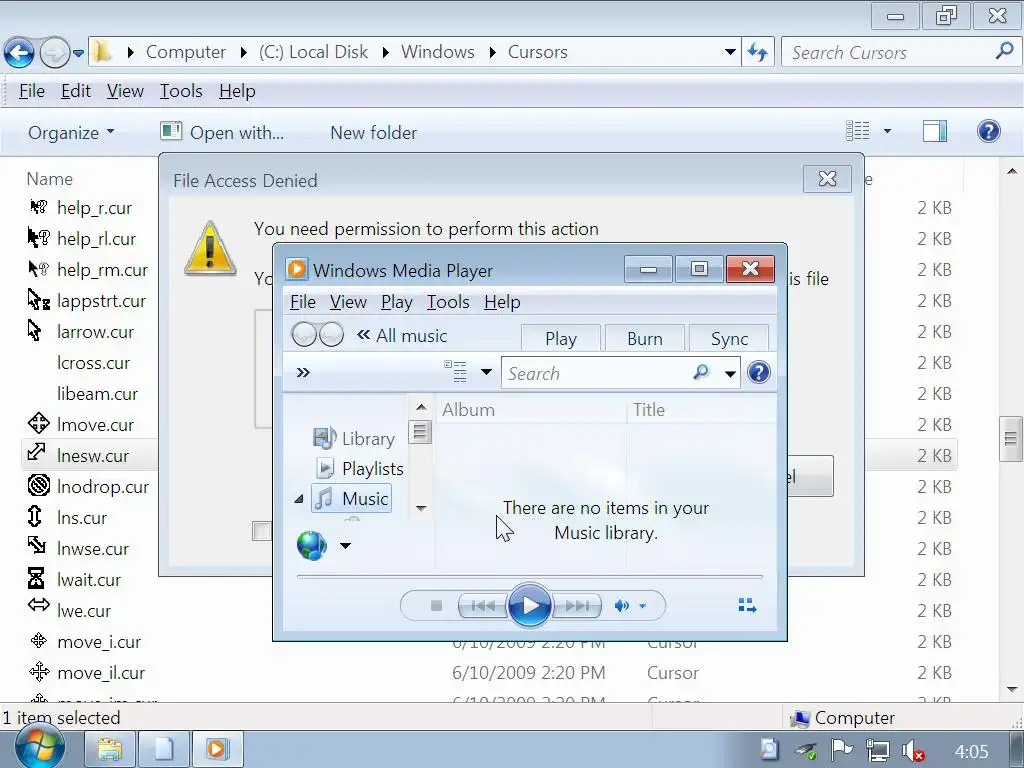Switch Media Player to Now Playing mode

pos(747,605)
